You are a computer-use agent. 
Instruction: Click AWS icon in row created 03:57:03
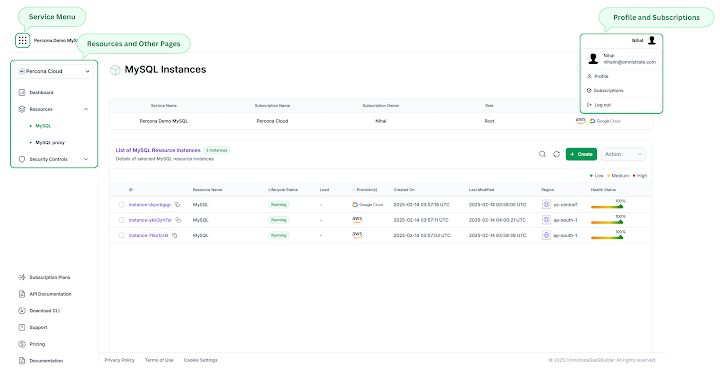pyautogui.click(x=357, y=235)
